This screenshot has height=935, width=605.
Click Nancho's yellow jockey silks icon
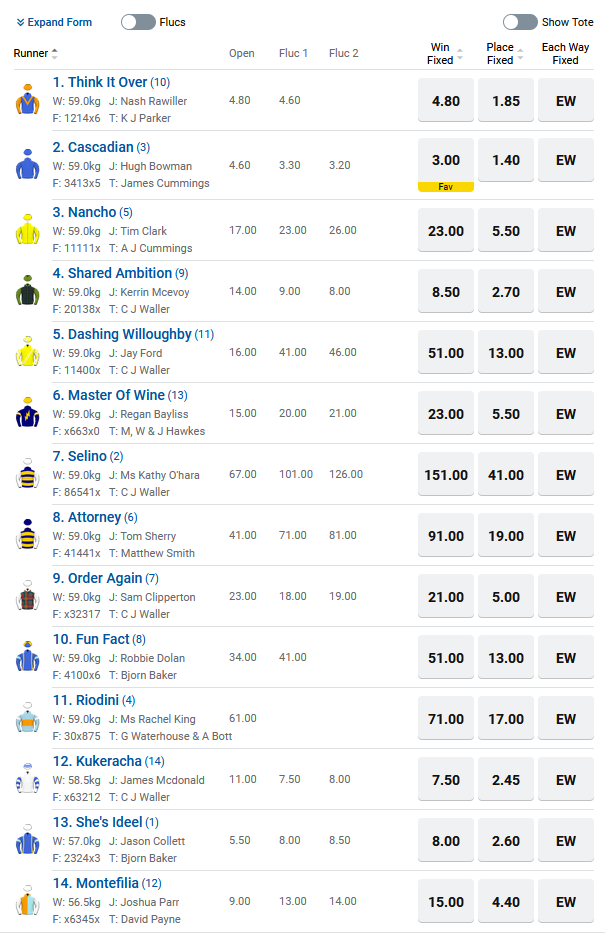click(x=26, y=230)
